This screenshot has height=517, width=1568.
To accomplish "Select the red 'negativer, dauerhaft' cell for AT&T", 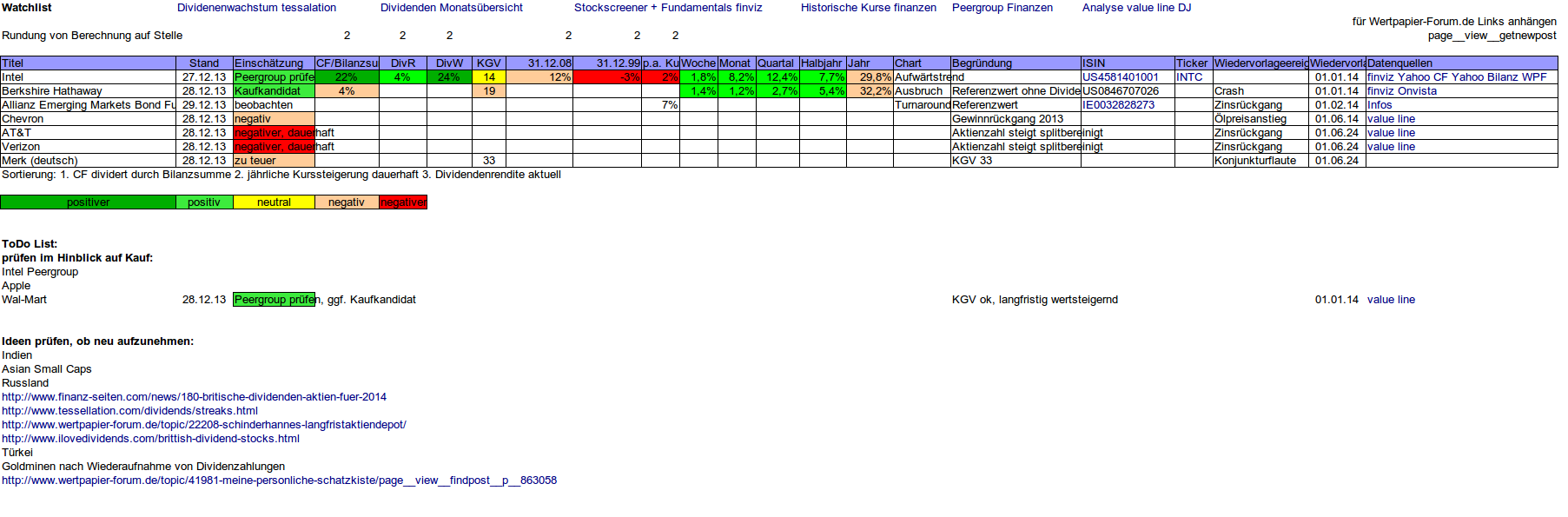I will point(274,133).
